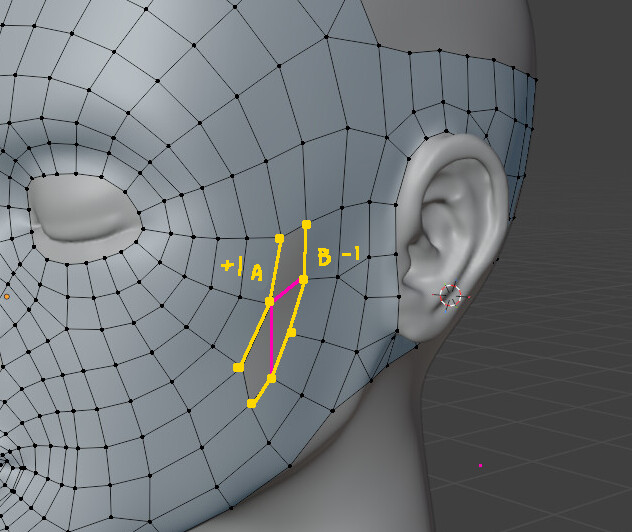Screen dimensions: 632x532
Task: Select the orange origin dot on the face
Action: point(7,297)
